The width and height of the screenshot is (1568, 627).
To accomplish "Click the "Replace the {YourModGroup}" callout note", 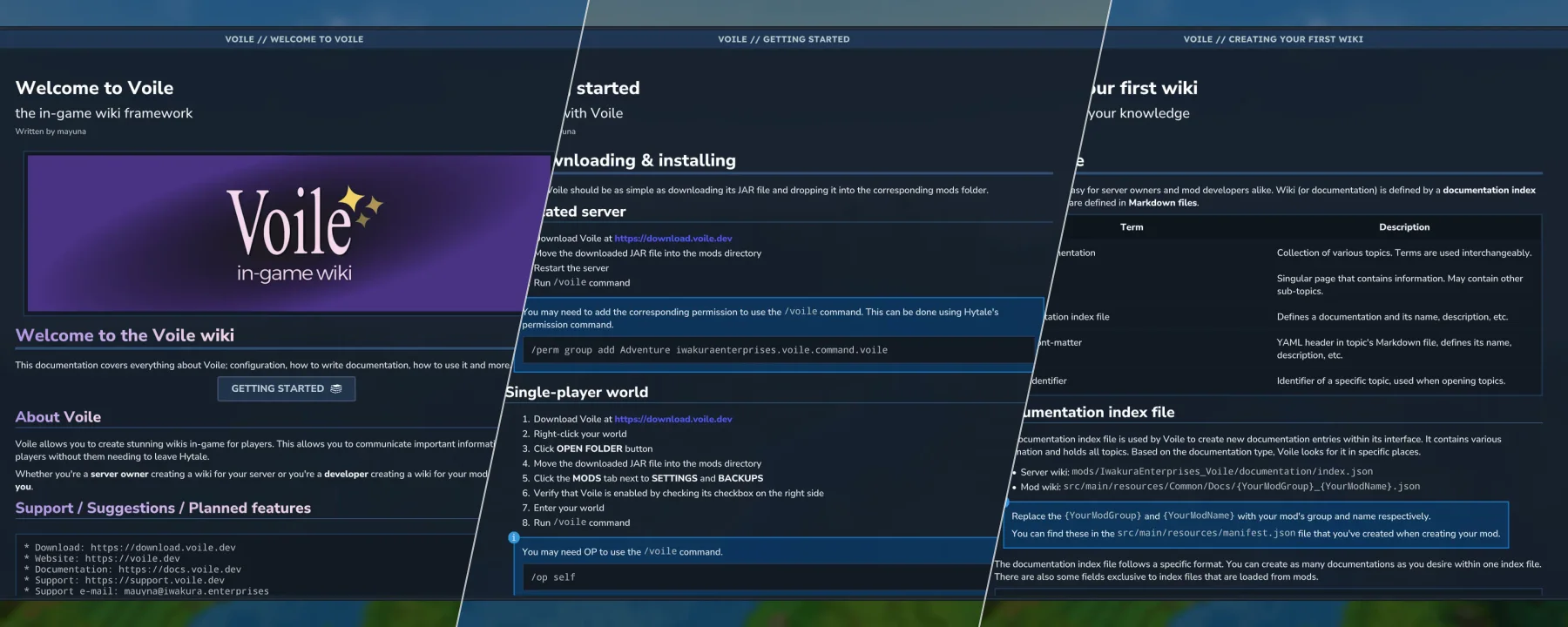I will [x=1257, y=525].
